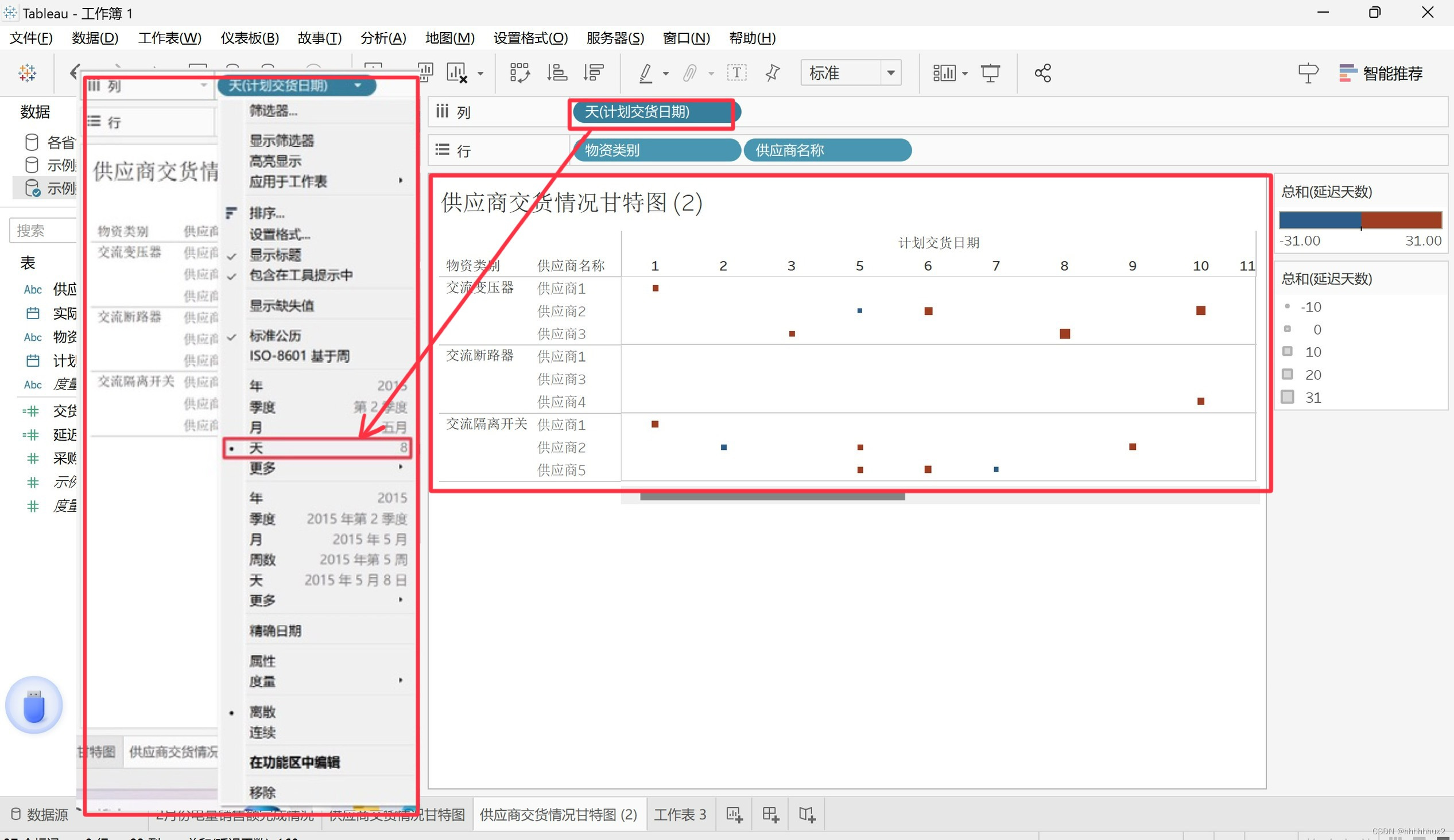Viewport: 1454px width, 840px height.
Task: Click the pin axis icon
Action: tap(772, 73)
